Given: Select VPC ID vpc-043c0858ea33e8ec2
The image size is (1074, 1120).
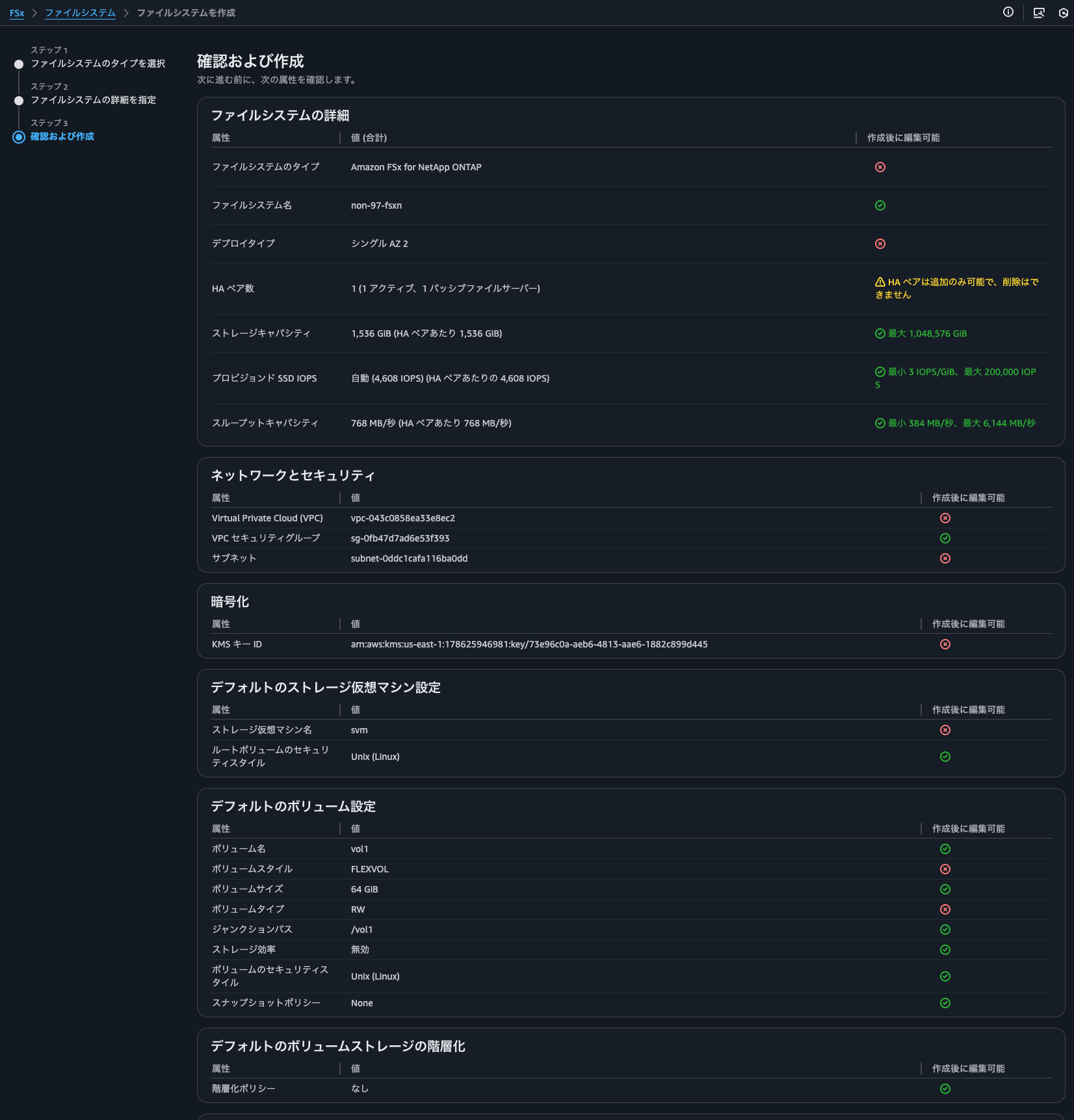Looking at the screenshot, I should tap(403, 518).
